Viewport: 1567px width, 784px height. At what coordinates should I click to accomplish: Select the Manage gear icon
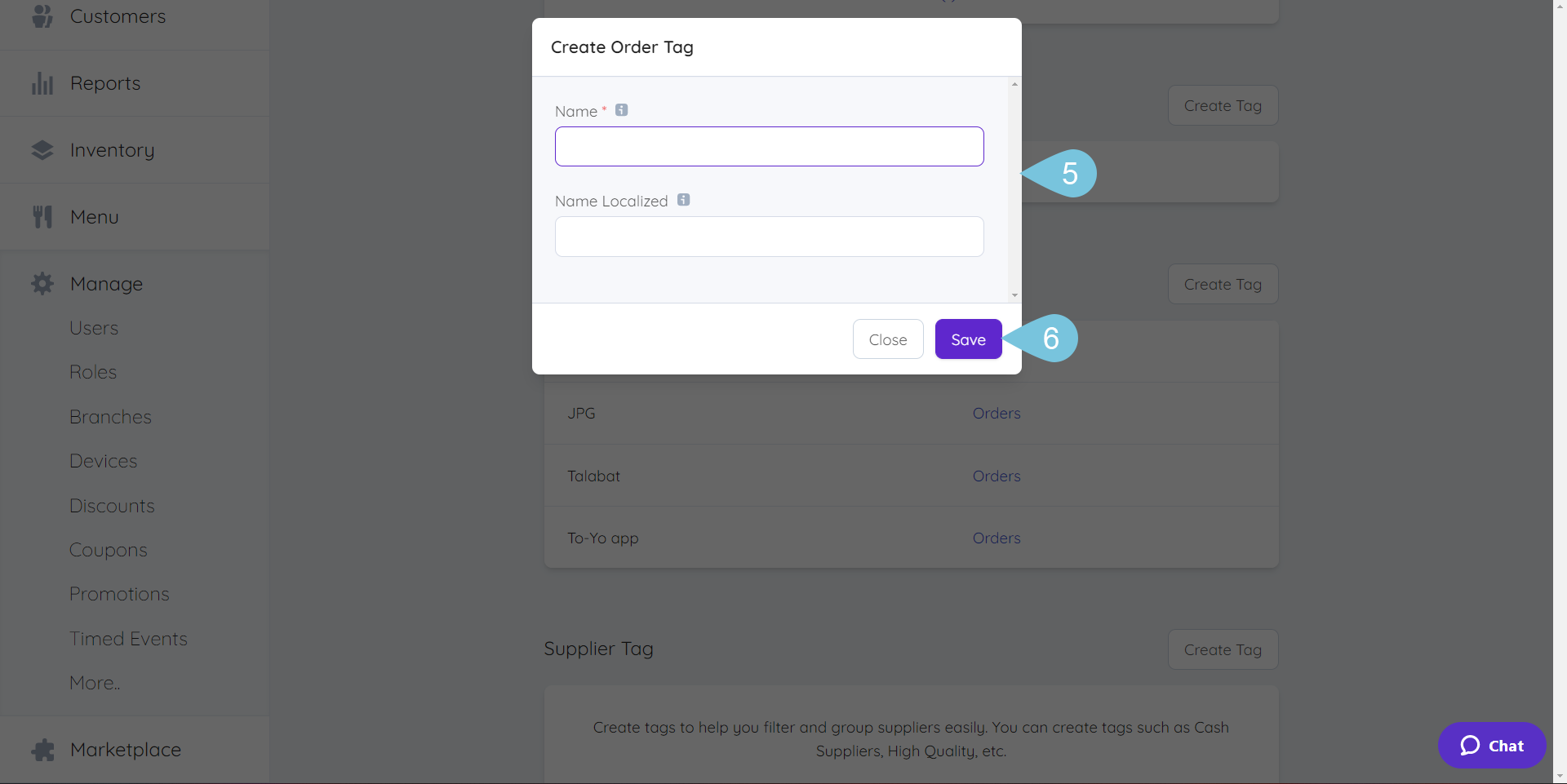point(42,283)
